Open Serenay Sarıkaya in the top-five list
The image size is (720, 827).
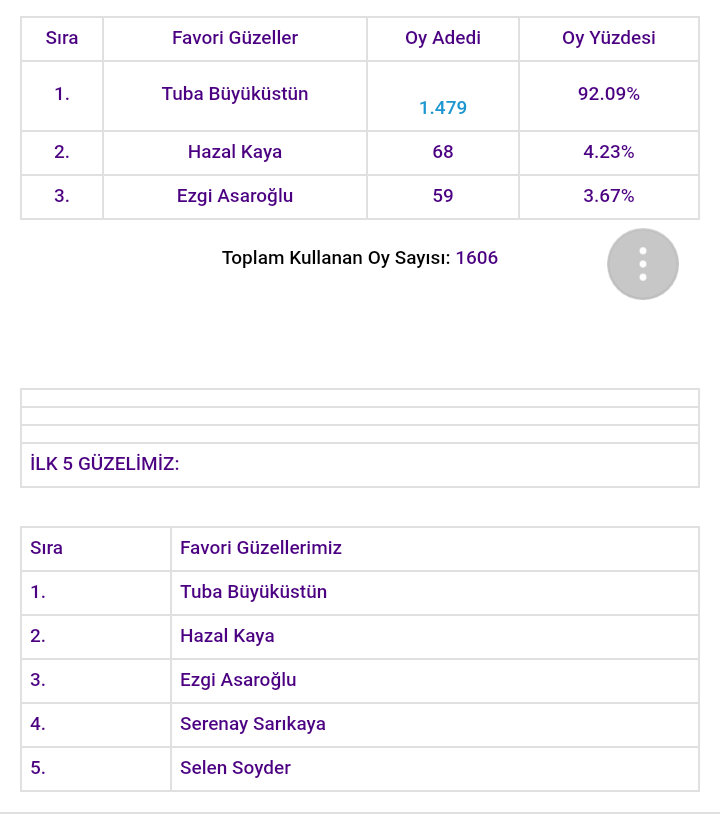pos(253,724)
